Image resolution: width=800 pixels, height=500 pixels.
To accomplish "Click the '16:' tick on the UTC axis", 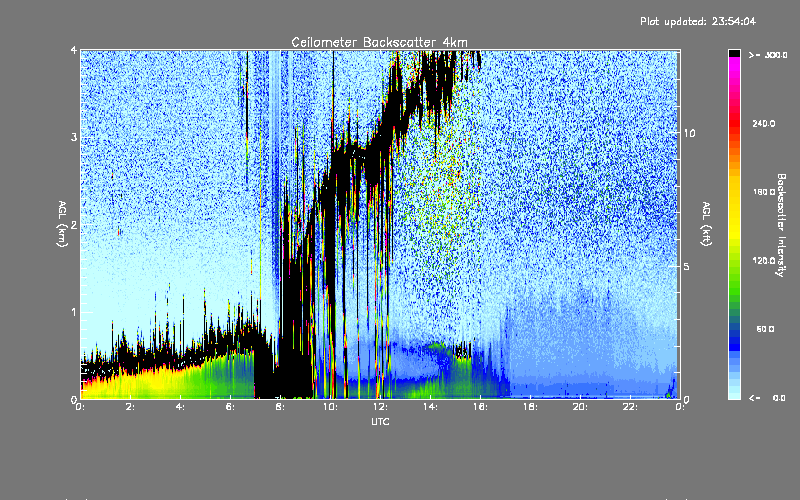I will (480, 407).
